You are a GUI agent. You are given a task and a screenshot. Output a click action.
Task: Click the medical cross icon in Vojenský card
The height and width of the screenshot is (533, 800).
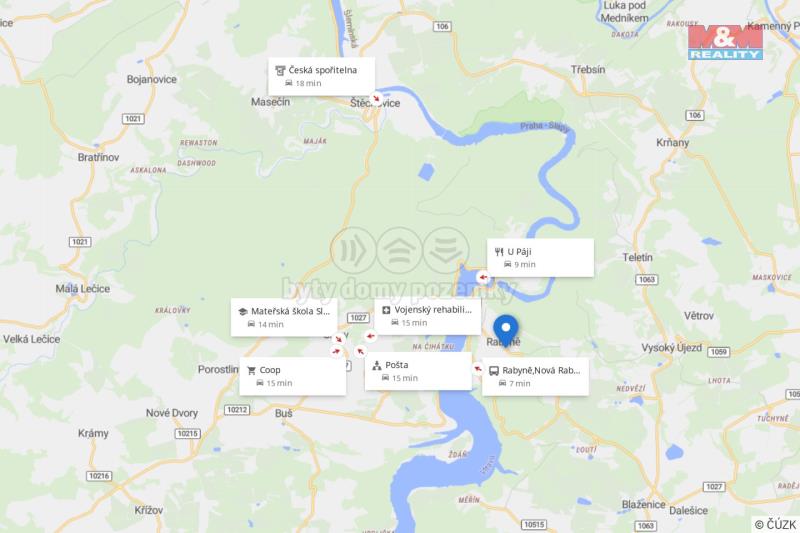[x=386, y=310]
